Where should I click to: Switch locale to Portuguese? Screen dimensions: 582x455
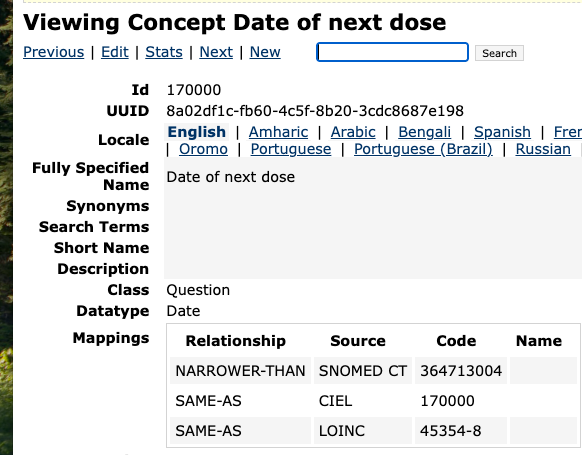point(291,149)
